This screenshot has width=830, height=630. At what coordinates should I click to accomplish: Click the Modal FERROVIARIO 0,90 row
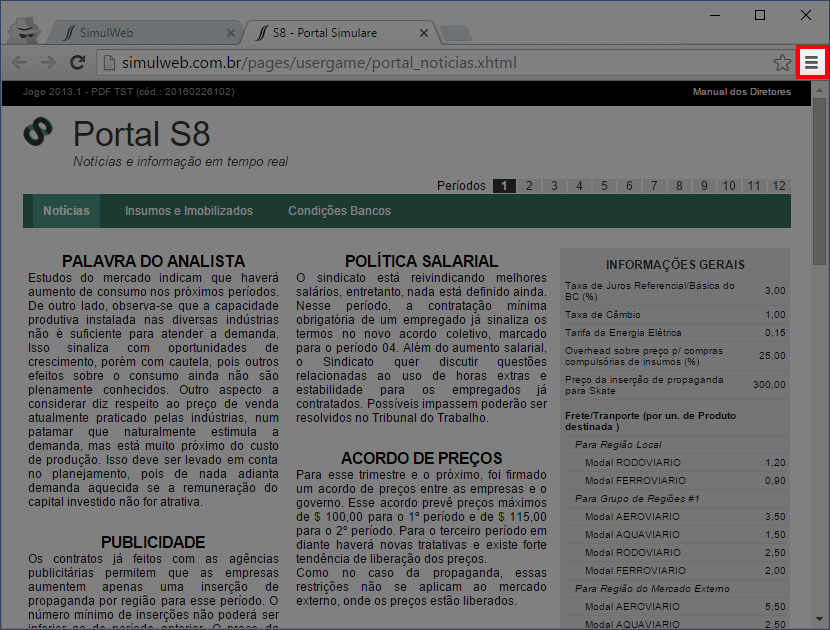[x=675, y=481]
